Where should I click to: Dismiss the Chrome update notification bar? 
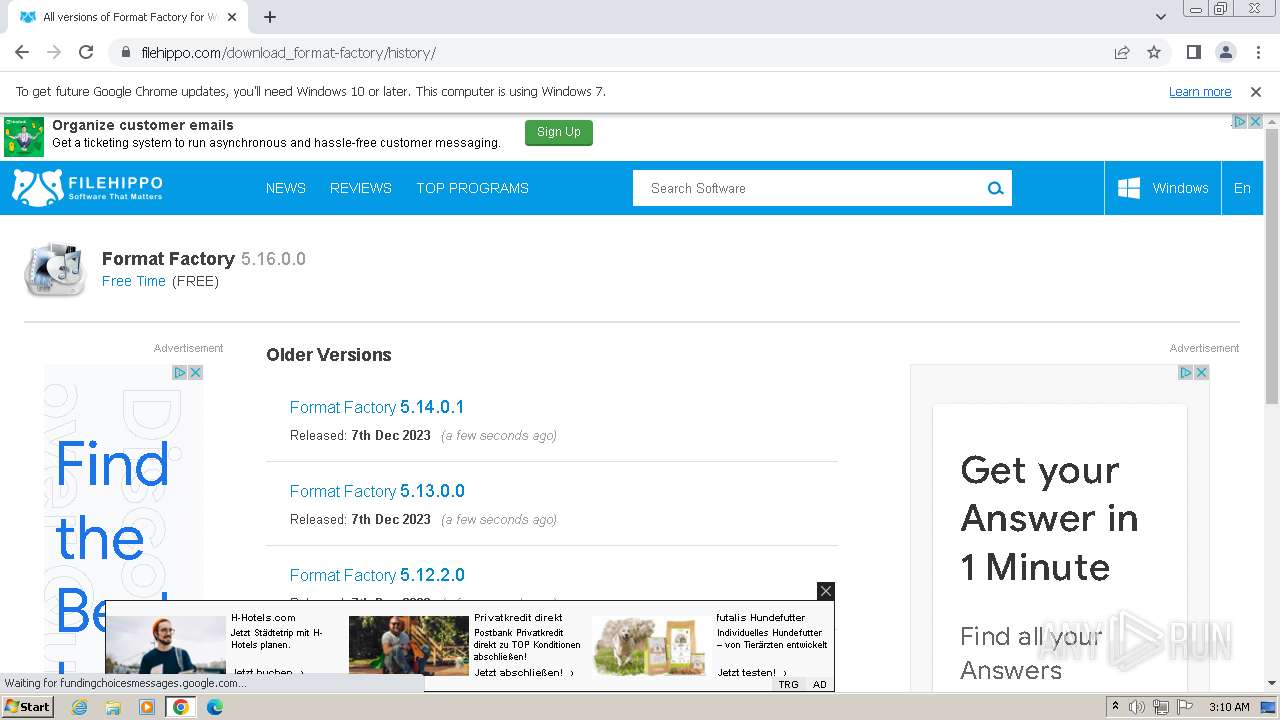pyautogui.click(x=1256, y=92)
